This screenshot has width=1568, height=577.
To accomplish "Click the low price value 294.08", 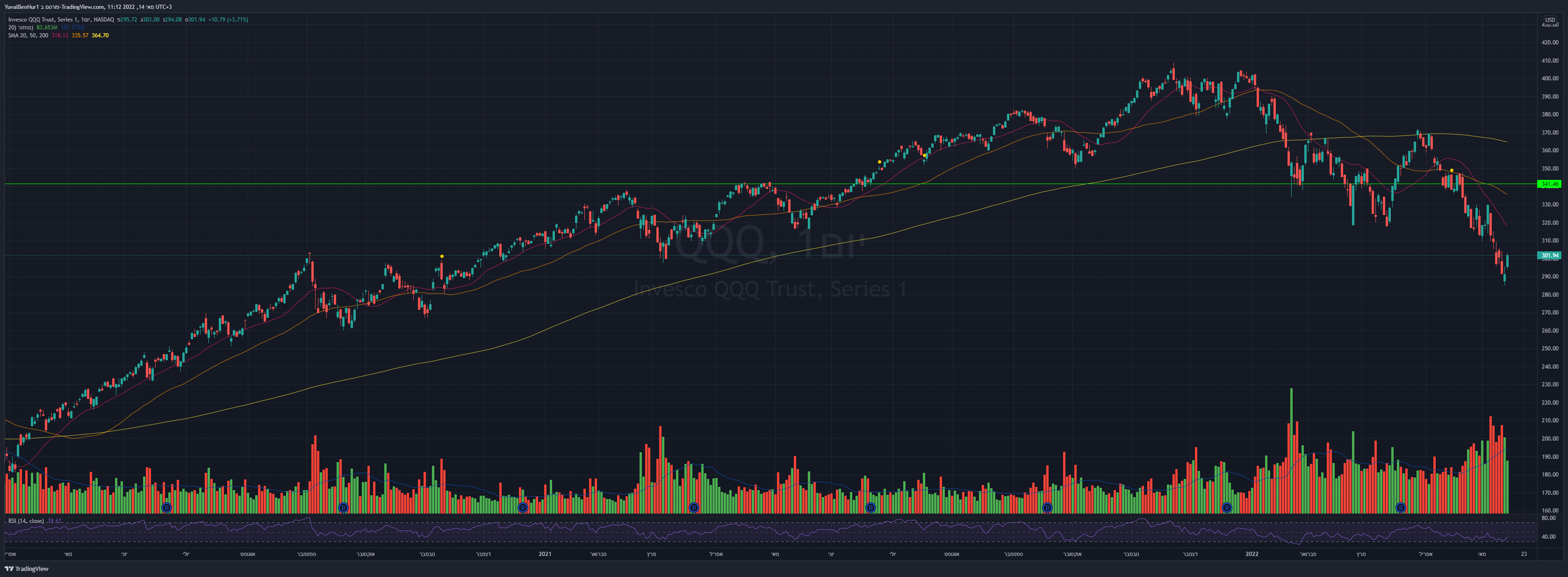I will [173, 20].
